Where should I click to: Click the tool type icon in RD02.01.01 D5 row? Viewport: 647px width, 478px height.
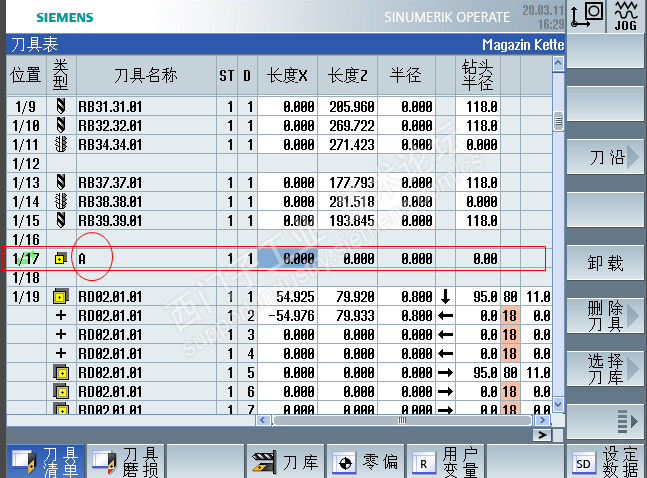click(x=61, y=373)
